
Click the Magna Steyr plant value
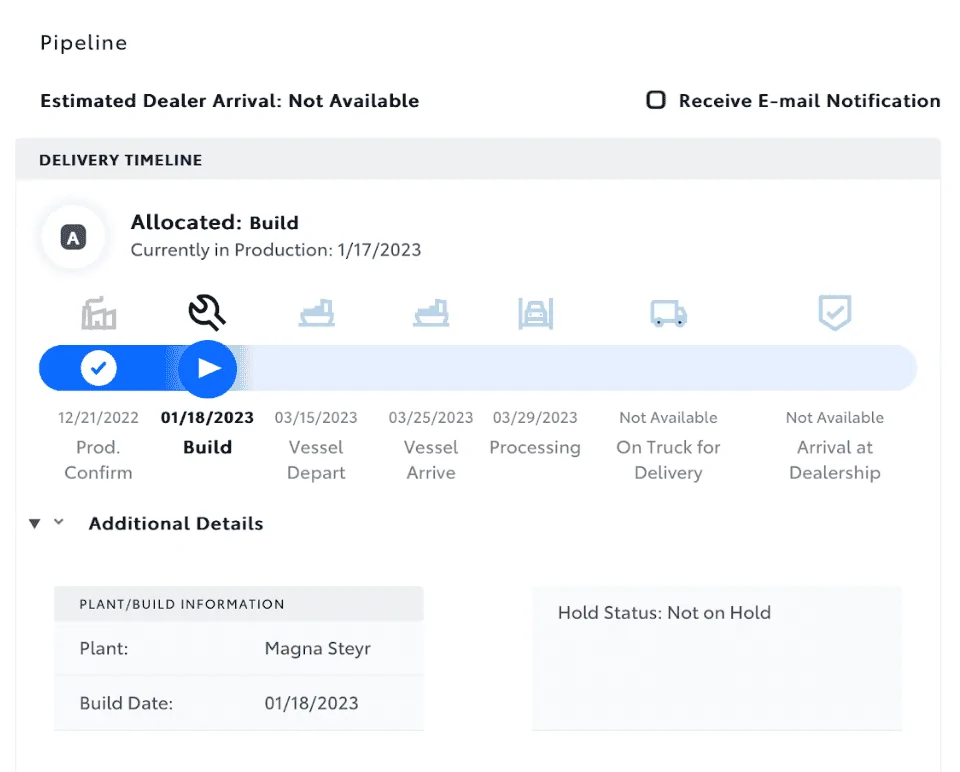[x=318, y=649]
